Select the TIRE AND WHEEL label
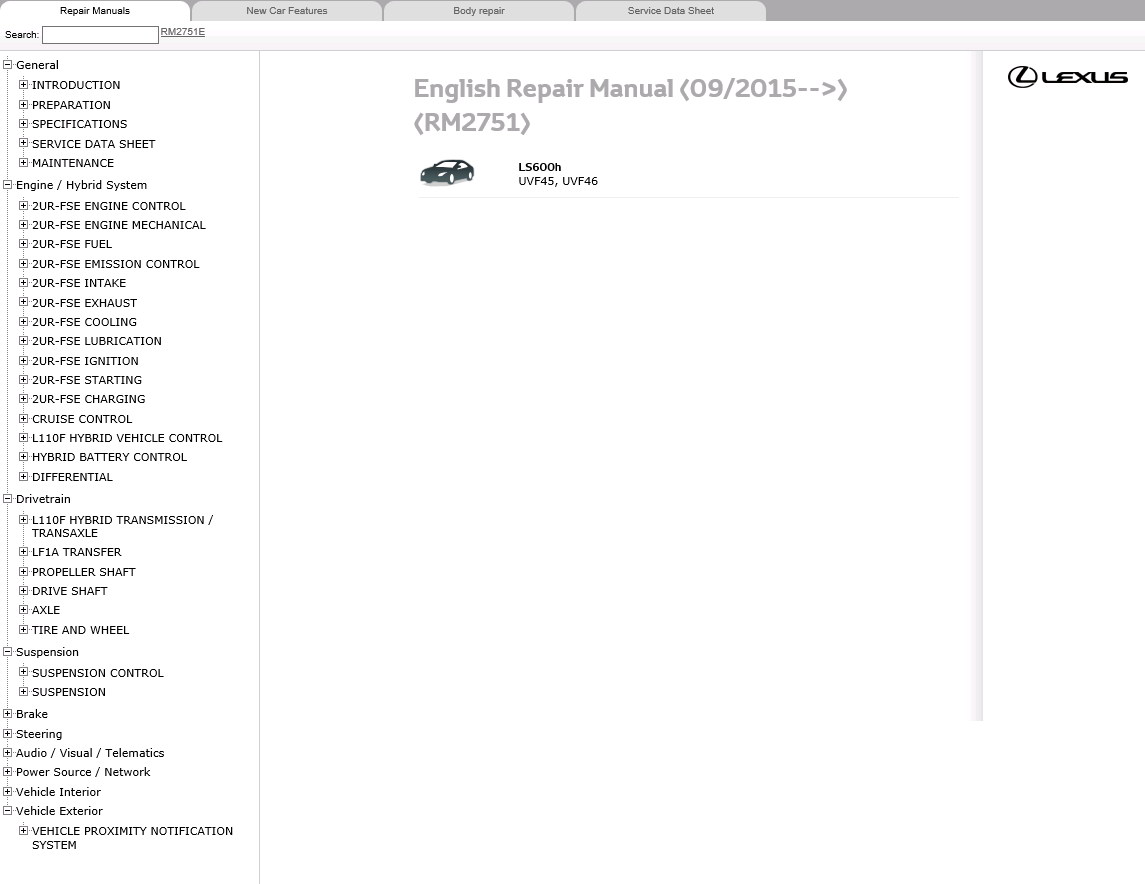This screenshot has height=884, width=1145. click(x=80, y=630)
